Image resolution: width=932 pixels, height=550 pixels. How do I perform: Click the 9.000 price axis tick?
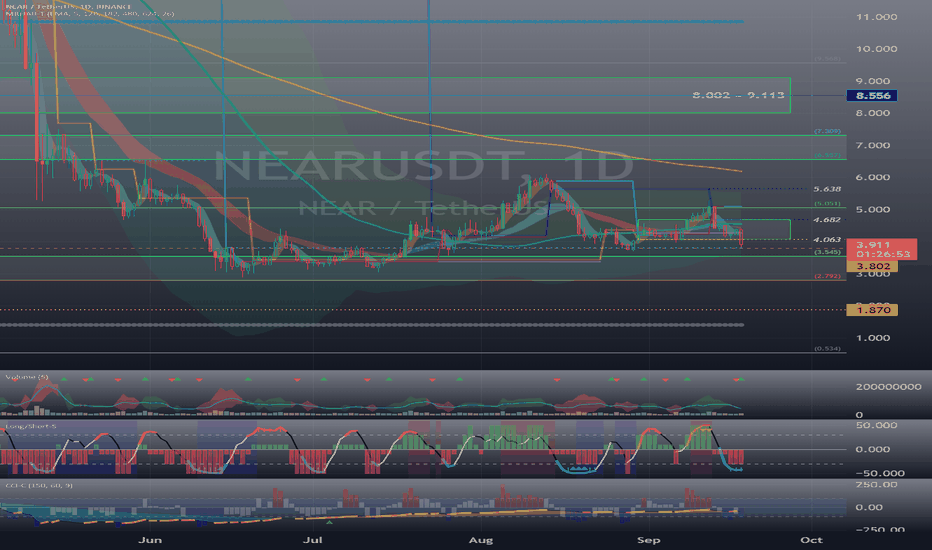[x=873, y=81]
